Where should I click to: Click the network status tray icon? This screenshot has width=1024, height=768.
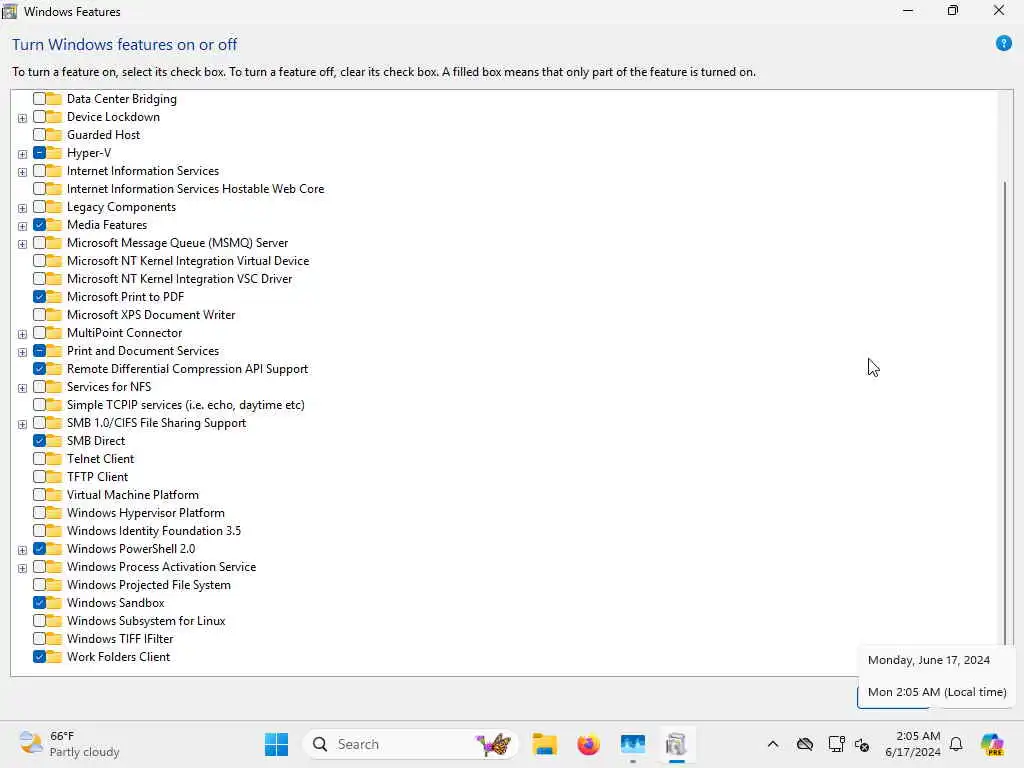(836, 744)
